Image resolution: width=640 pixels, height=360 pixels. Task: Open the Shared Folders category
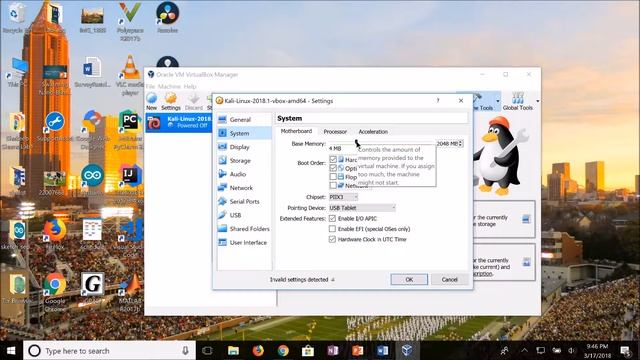click(x=244, y=229)
